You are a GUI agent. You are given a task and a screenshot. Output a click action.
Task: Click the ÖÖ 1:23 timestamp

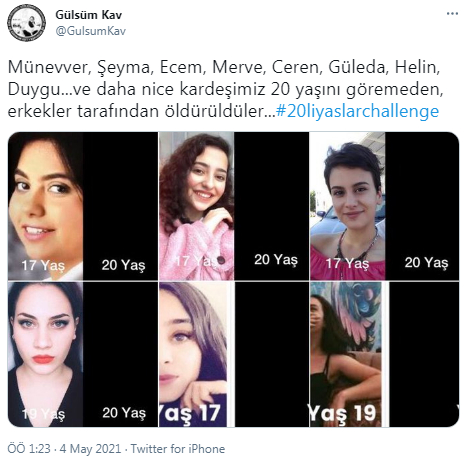tap(29, 448)
